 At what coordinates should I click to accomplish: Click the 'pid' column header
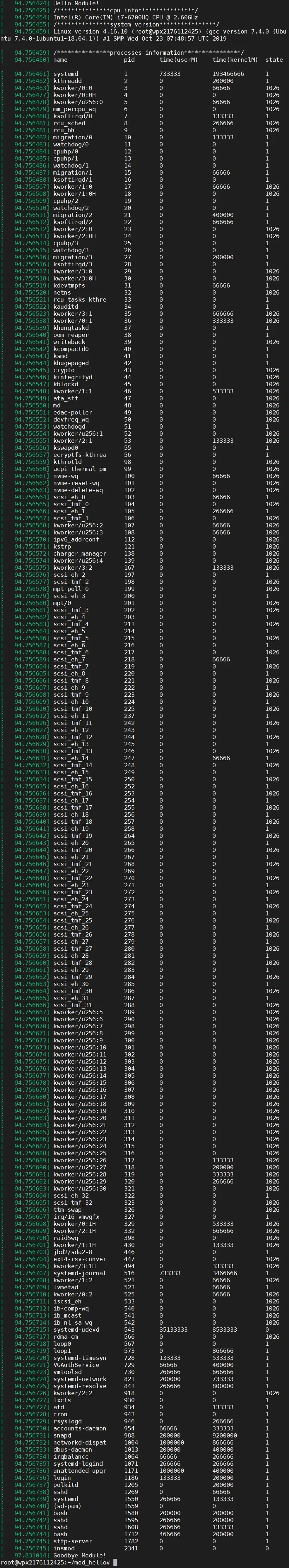tap(129, 60)
